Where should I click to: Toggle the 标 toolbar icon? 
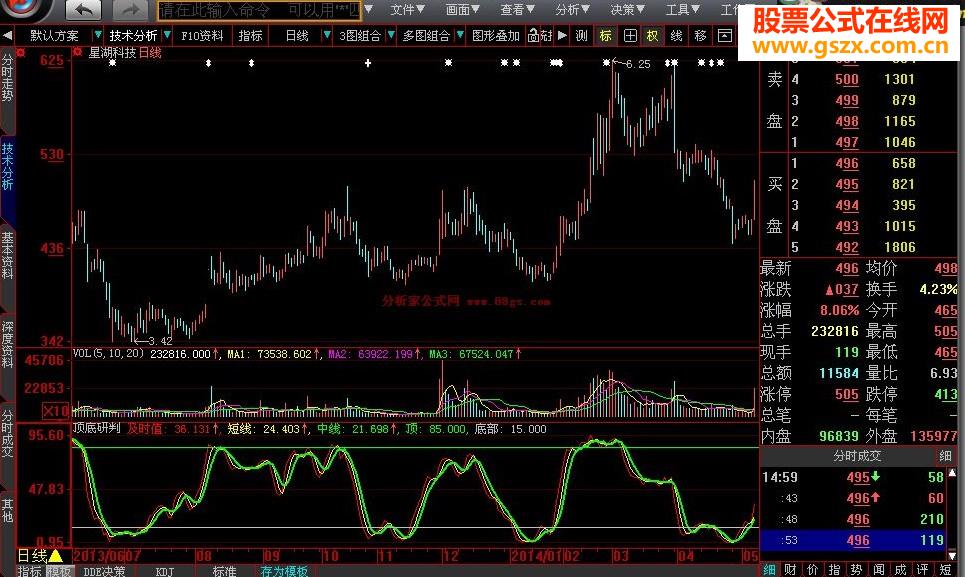coord(606,36)
